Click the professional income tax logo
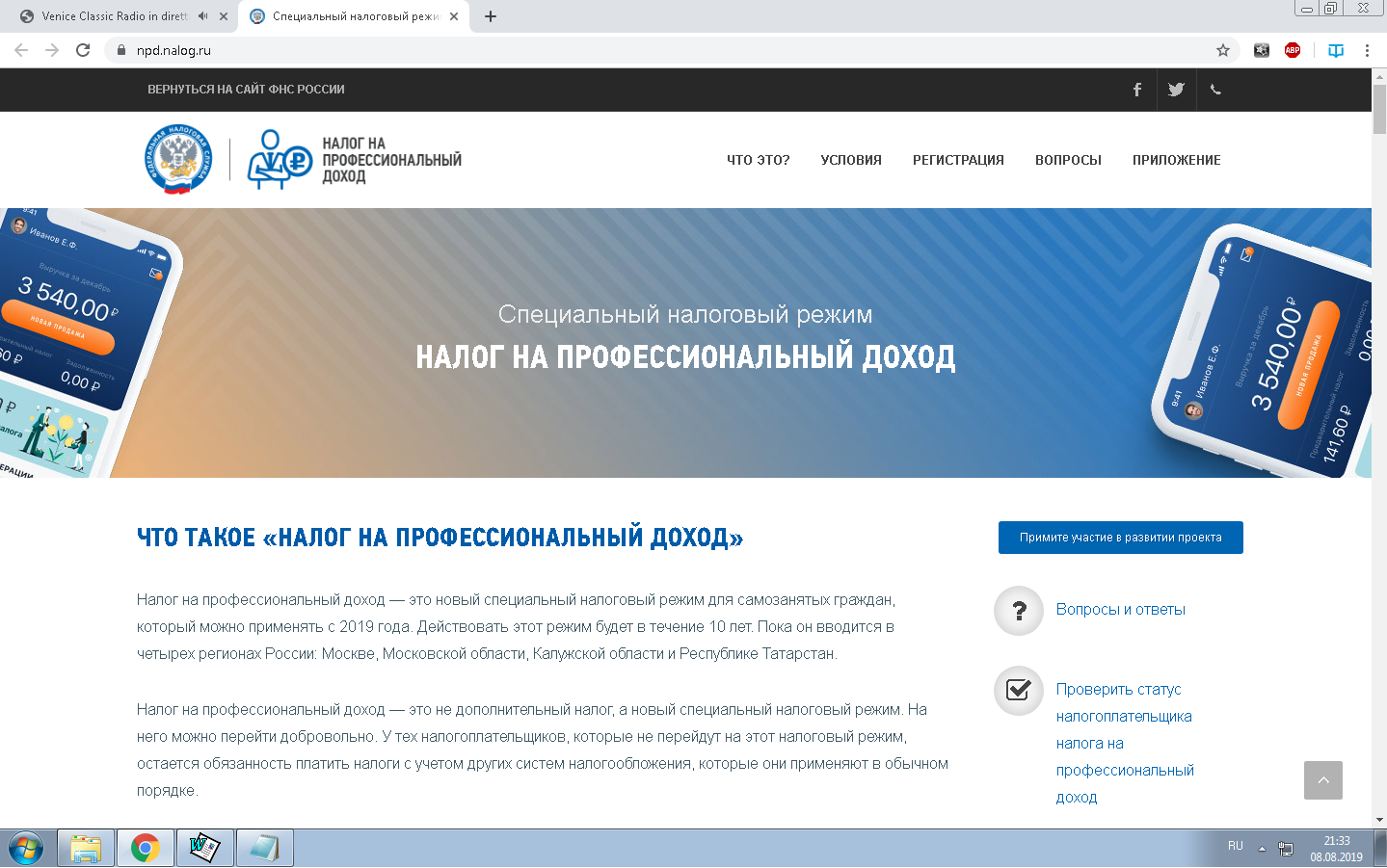Image resolution: width=1387 pixels, height=868 pixels. tap(355, 160)
